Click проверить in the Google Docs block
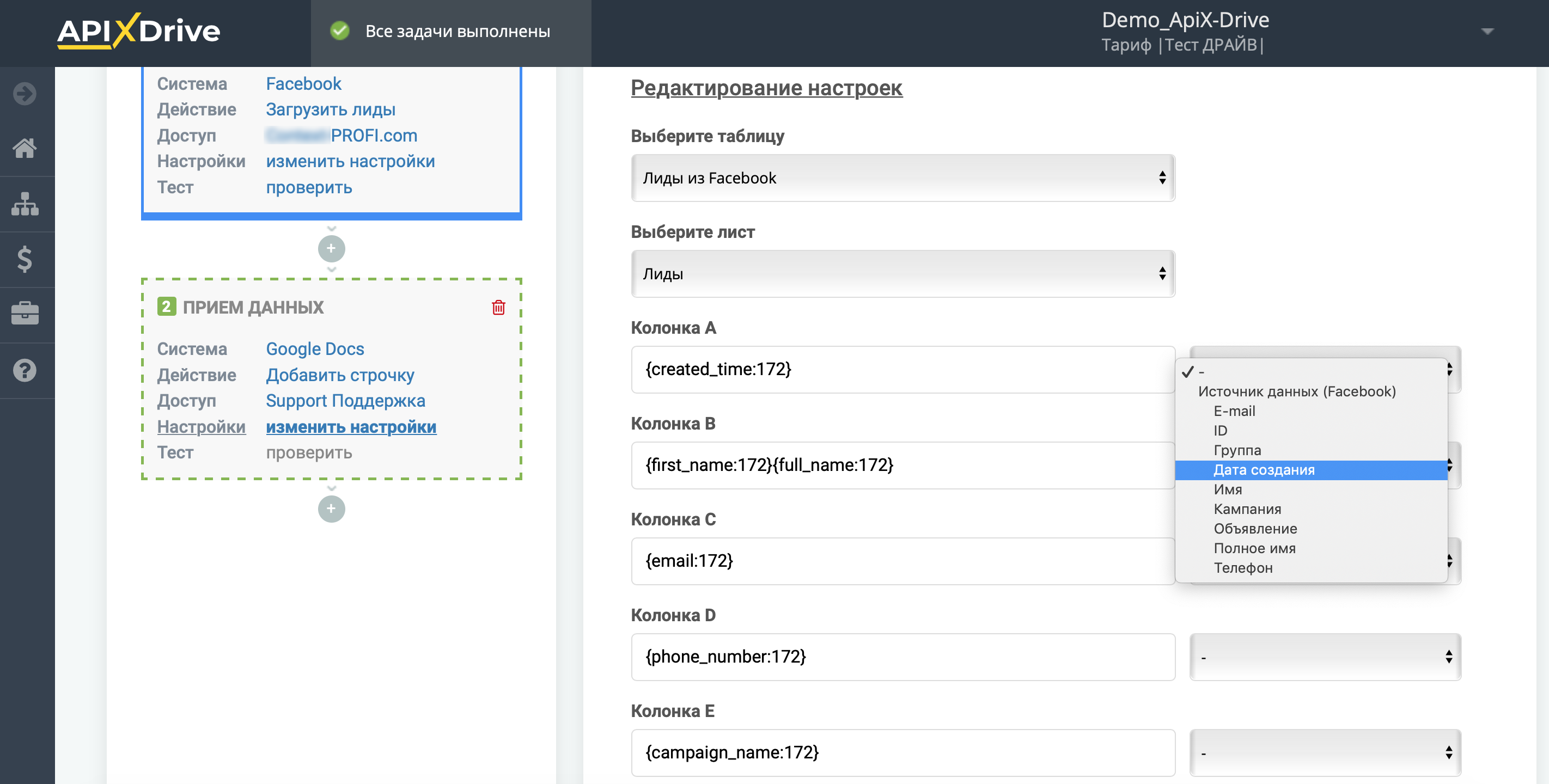1549x784 pixels. (x=308, y=453)
